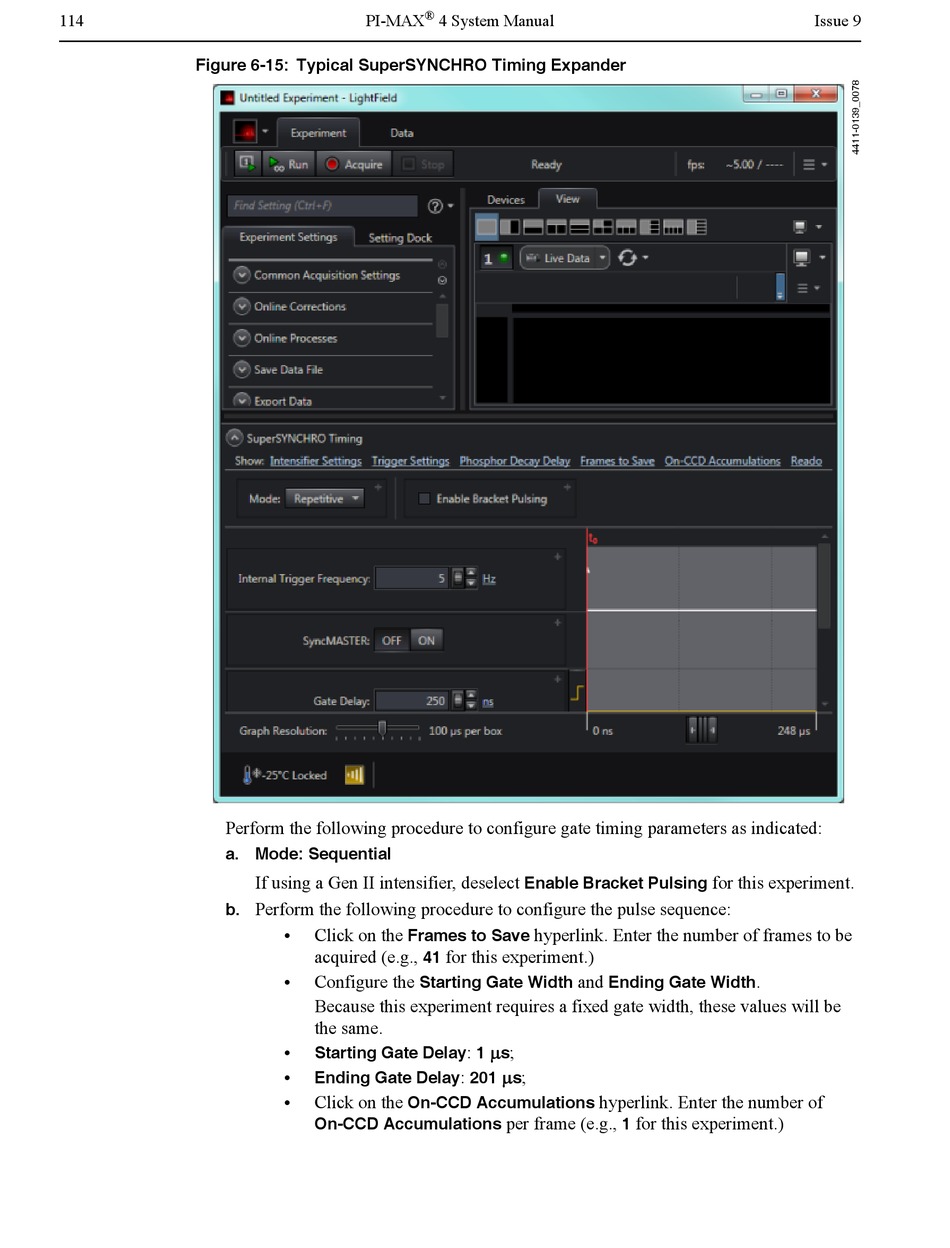Image resolution: width=950 pixels, height=1248 pixels.
Task: Expand Online Corrections section
Action: 241,306
